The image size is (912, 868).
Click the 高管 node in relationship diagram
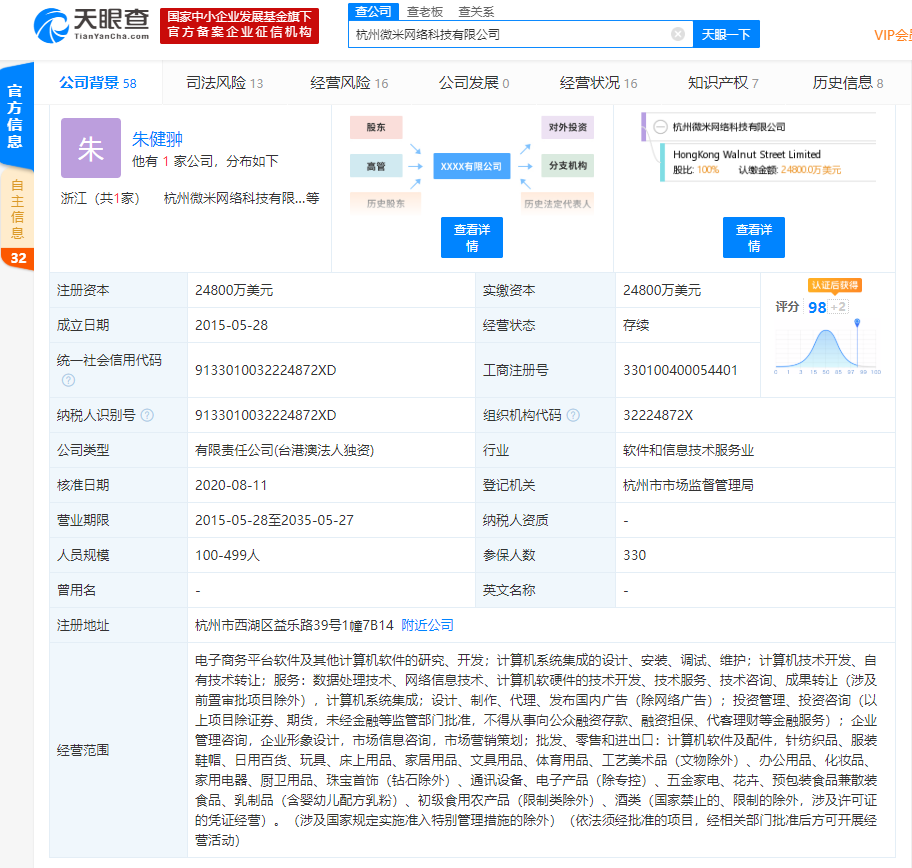coord(376,166)
